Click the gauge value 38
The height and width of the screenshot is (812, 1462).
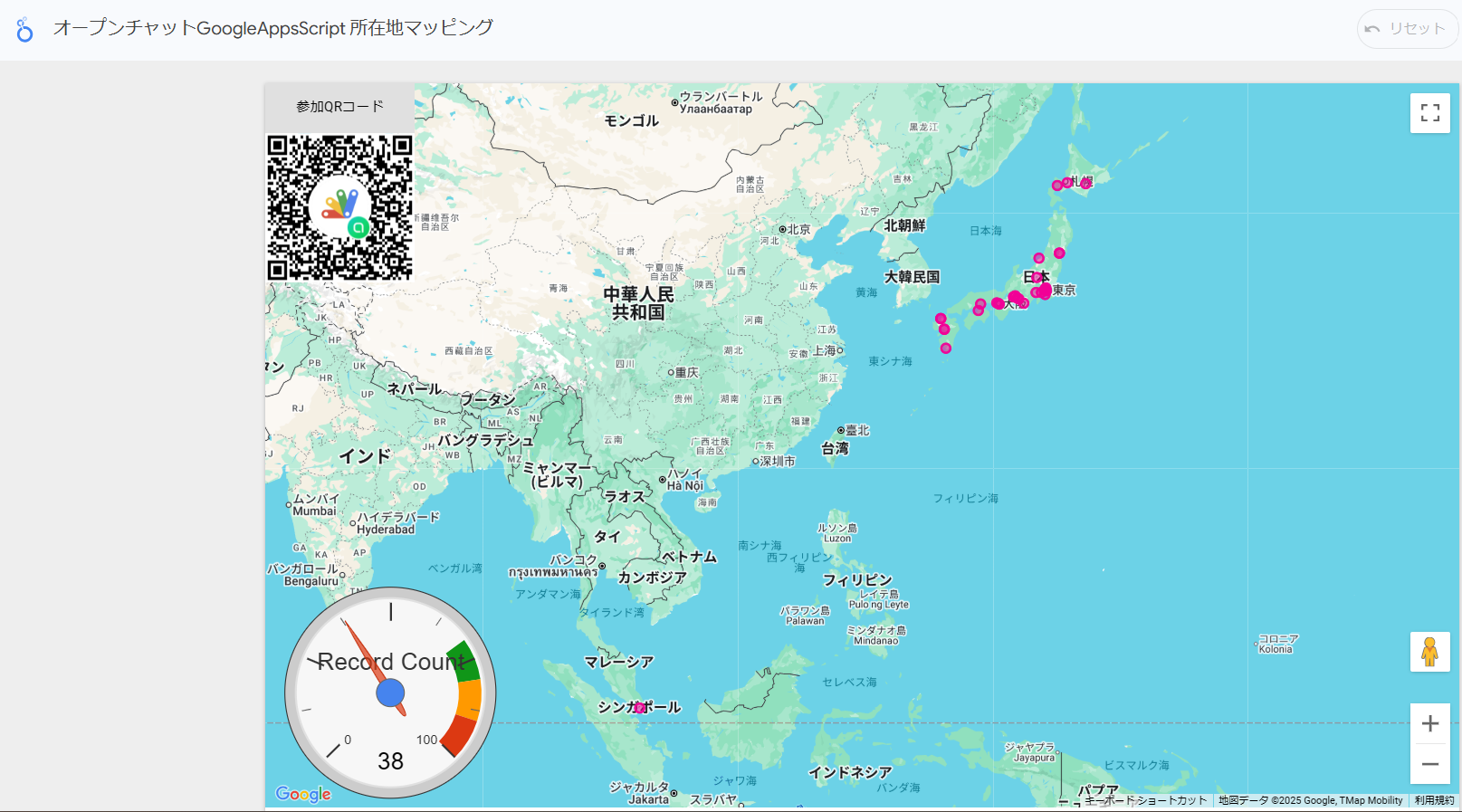tap(390, 761)
